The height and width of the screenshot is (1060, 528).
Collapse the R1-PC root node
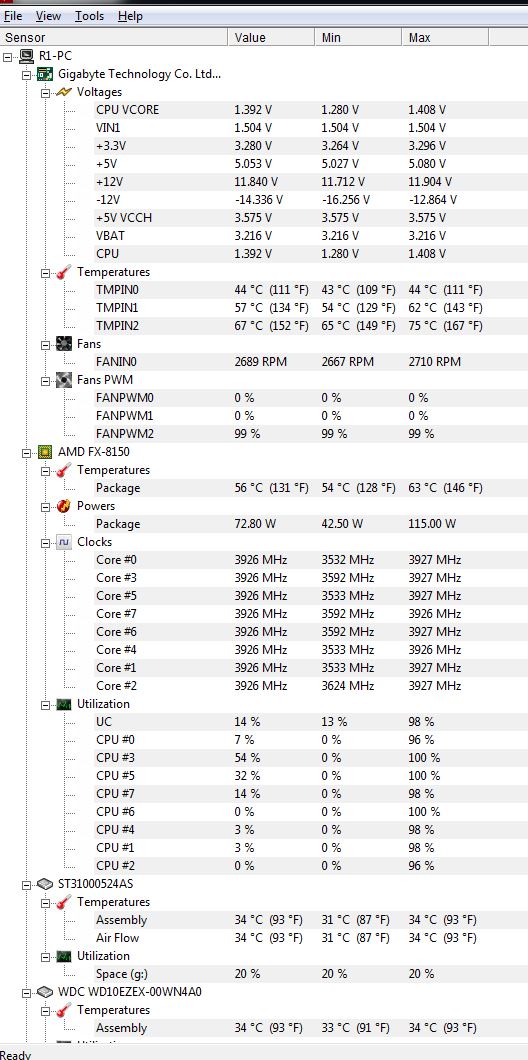pos(8,56)
